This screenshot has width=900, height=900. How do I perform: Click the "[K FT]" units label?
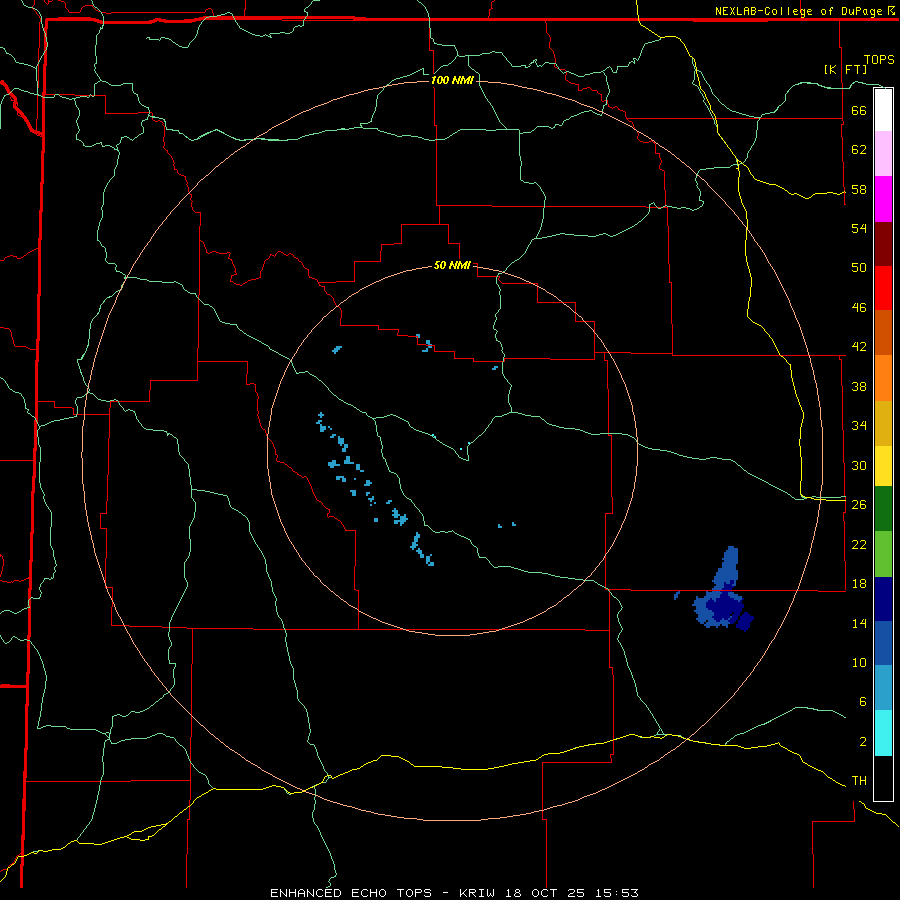(x=845, y=69)
